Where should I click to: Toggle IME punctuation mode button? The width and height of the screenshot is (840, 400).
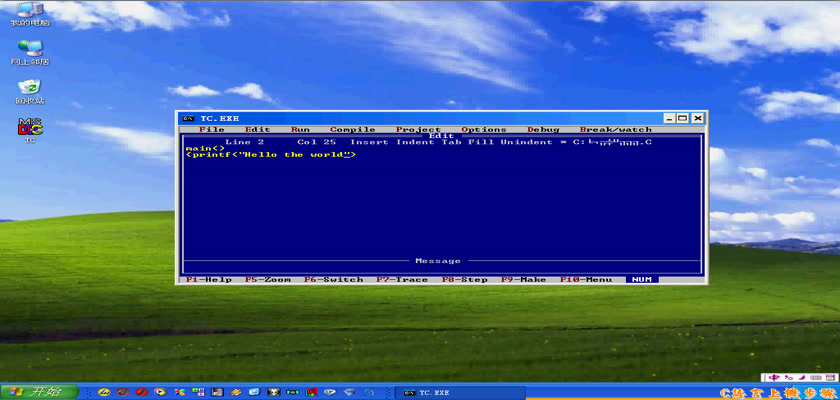[789, 377]
